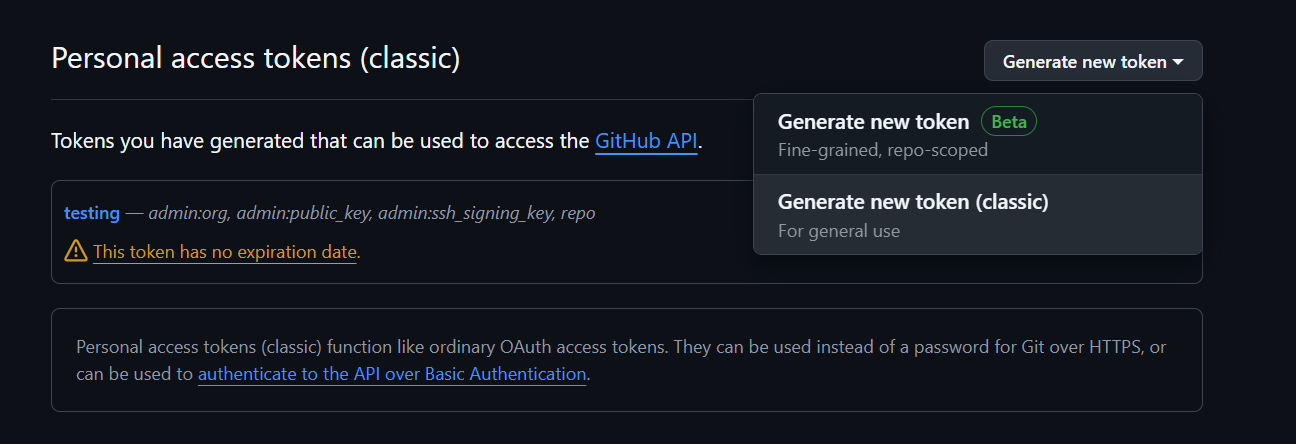The width and height of the screenshot is (1296, 444).
Task: Click the 'Tokens you have generated' description
Action: (x=320, y=141)
